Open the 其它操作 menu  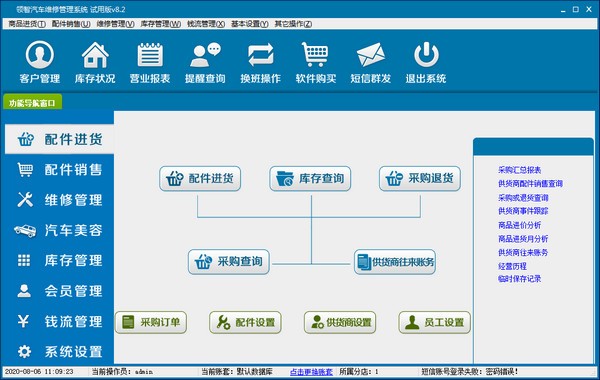293,24
